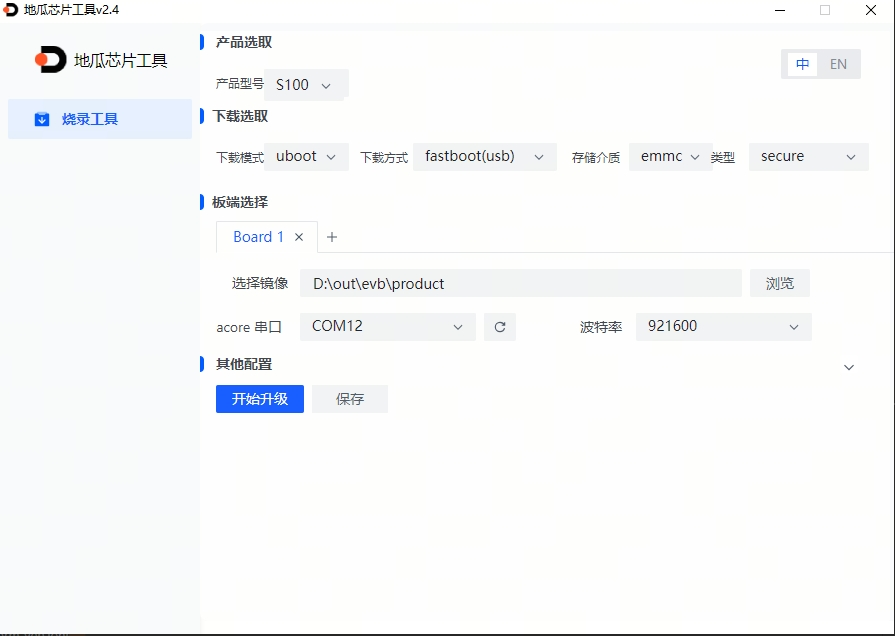Add a new board tab with plus icon

pos(332,237)
